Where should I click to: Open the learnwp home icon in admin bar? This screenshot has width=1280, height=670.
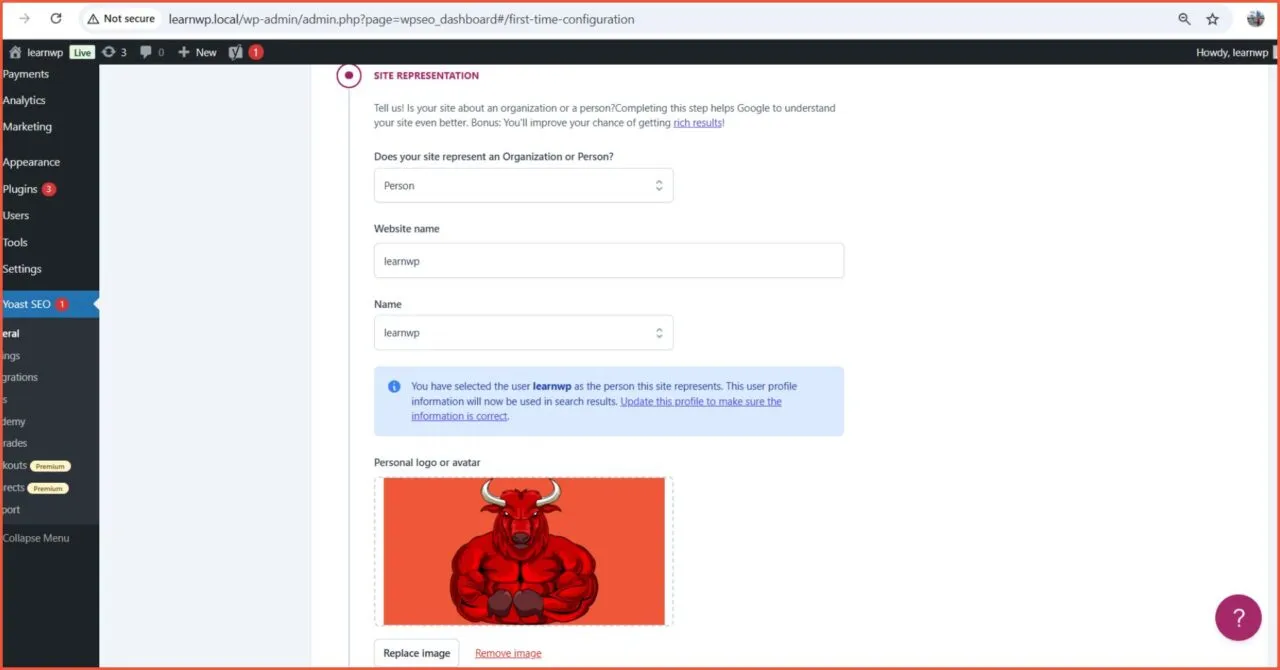point(15,52)
